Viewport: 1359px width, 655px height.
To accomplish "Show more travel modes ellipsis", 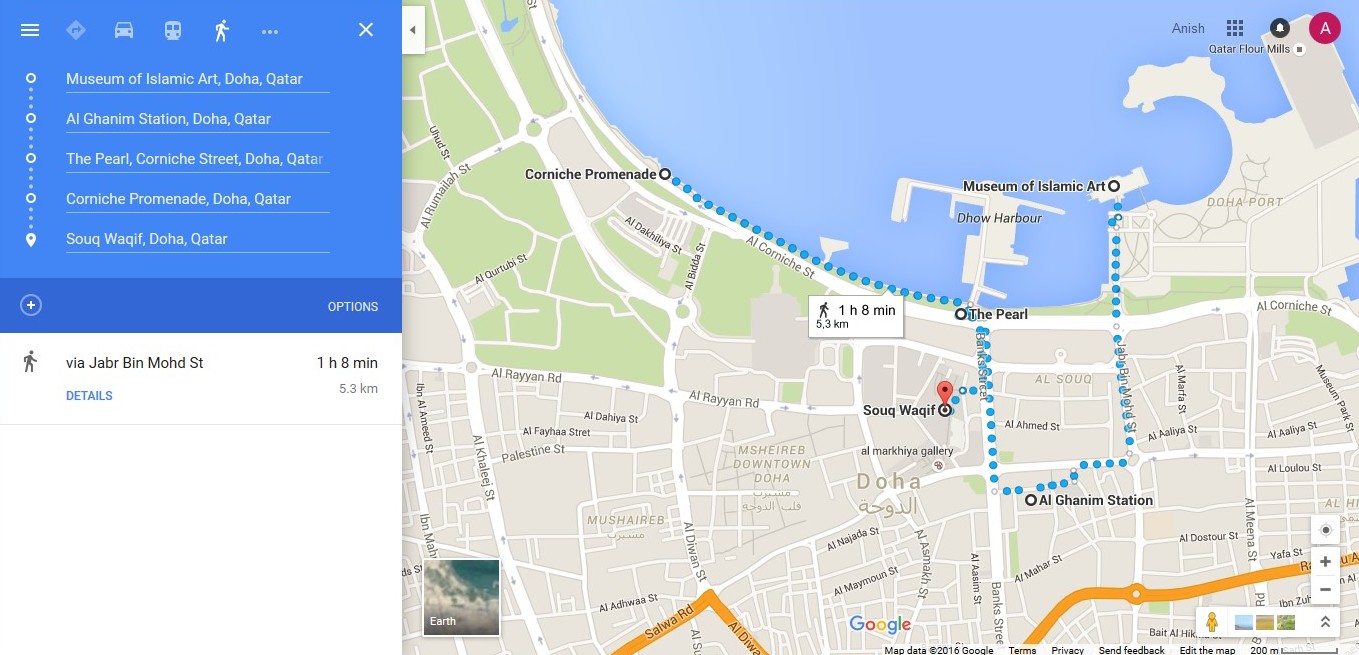I will click(270, 31).
